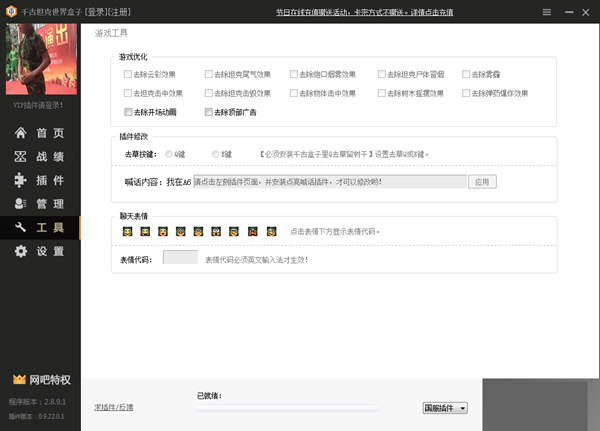This screenshot has width=600, height=431.
Task: Click the second chat emoticon
Action: point(145,231)
